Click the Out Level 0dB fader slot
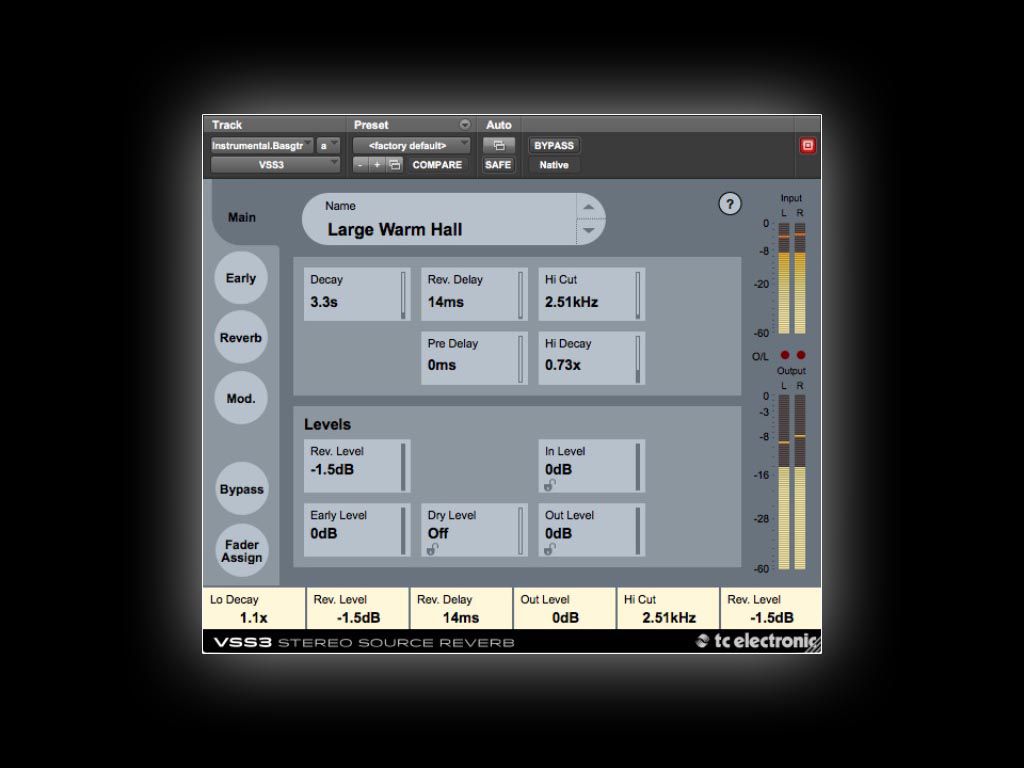This screenshot has width=1024, height=768. [565, 608]
